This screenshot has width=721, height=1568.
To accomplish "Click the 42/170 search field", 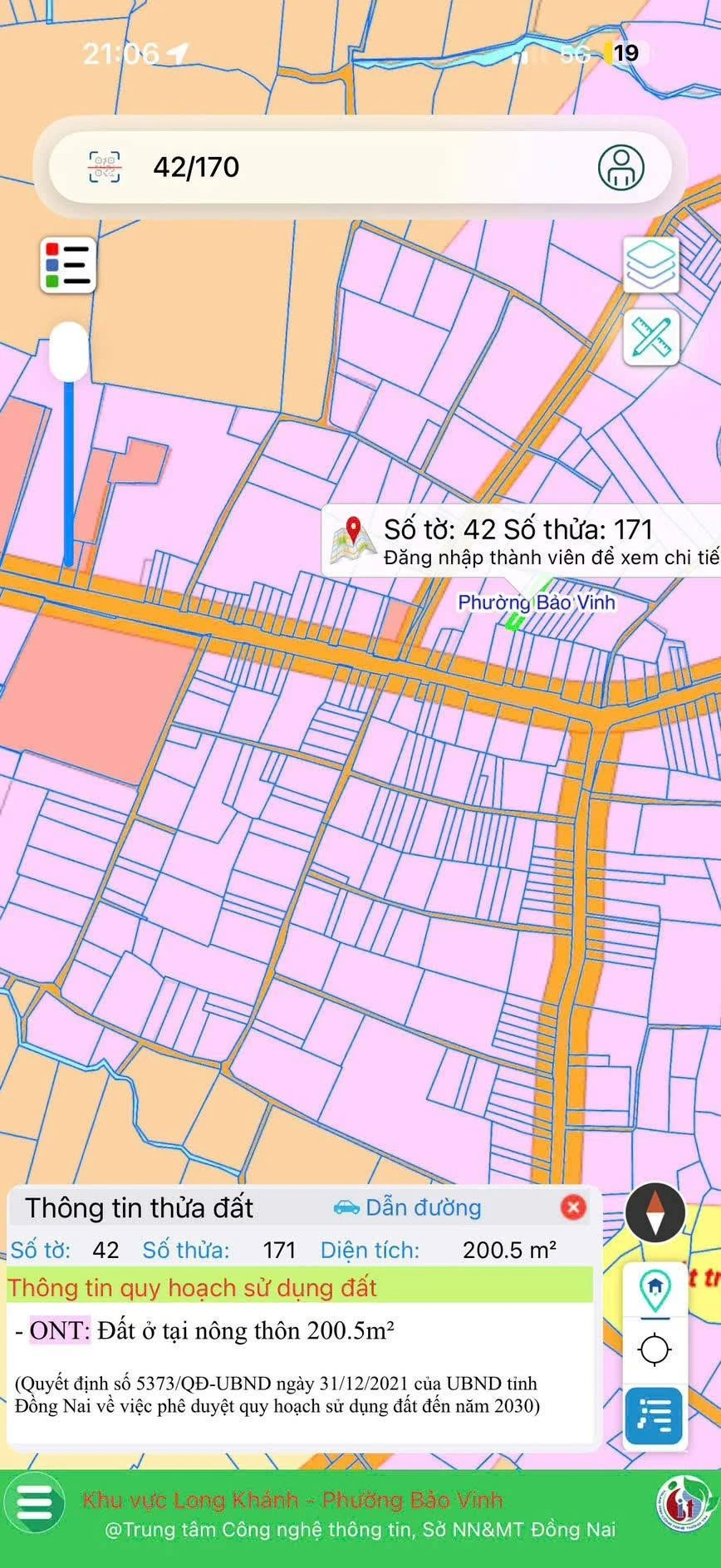I will [x=360, y=167].
